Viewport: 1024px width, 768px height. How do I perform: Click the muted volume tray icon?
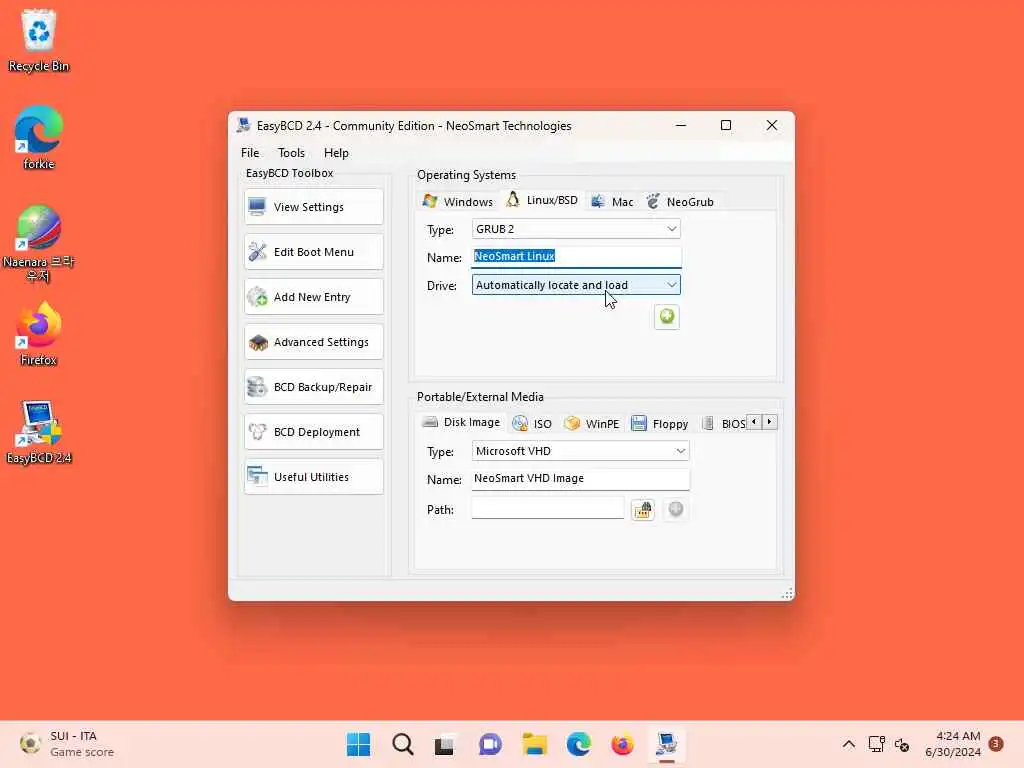tap(902, 744)
